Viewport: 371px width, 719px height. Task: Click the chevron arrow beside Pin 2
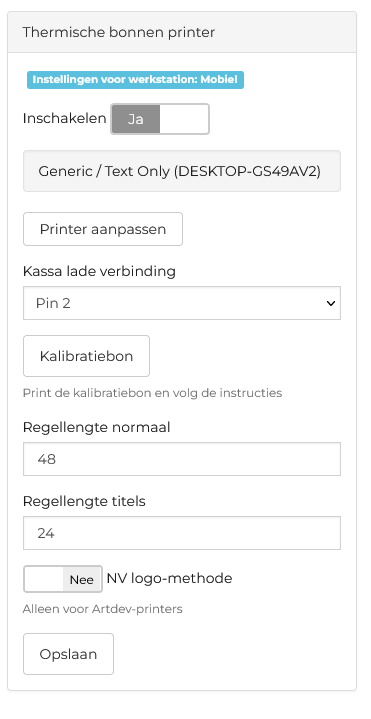(331, 303)
